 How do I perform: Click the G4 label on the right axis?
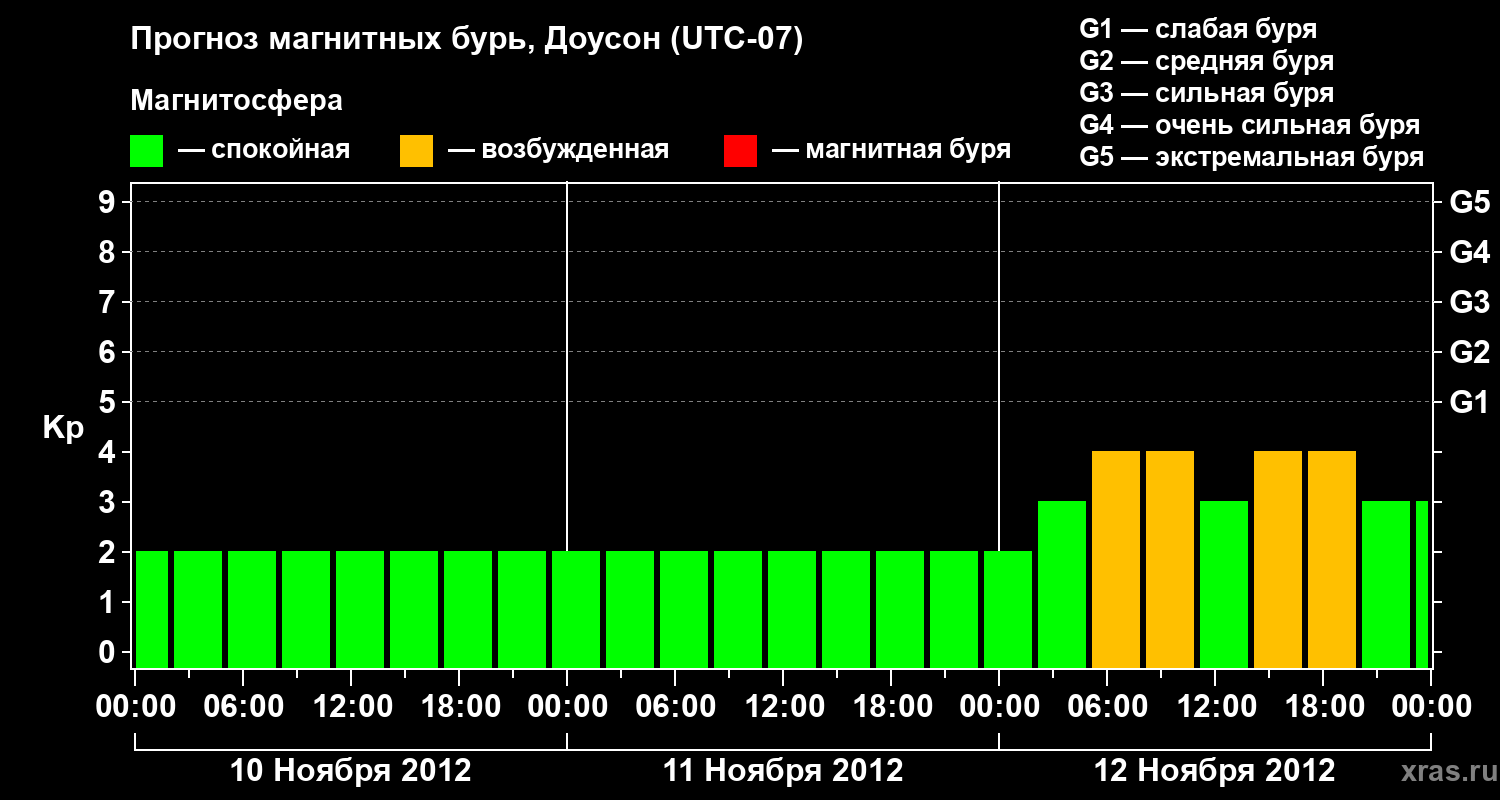[x=1470, y=253]
